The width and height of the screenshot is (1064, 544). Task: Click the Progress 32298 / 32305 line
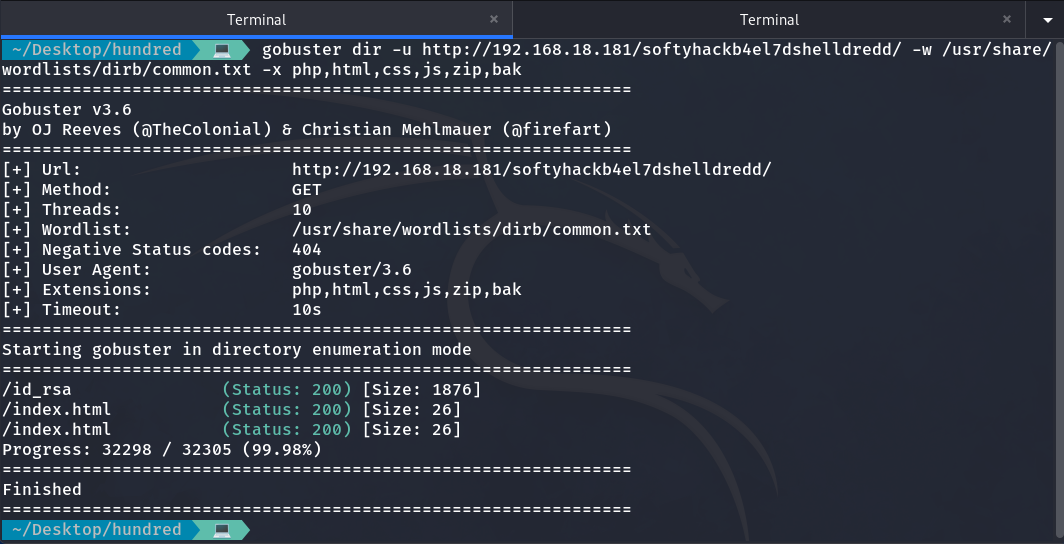161,450
